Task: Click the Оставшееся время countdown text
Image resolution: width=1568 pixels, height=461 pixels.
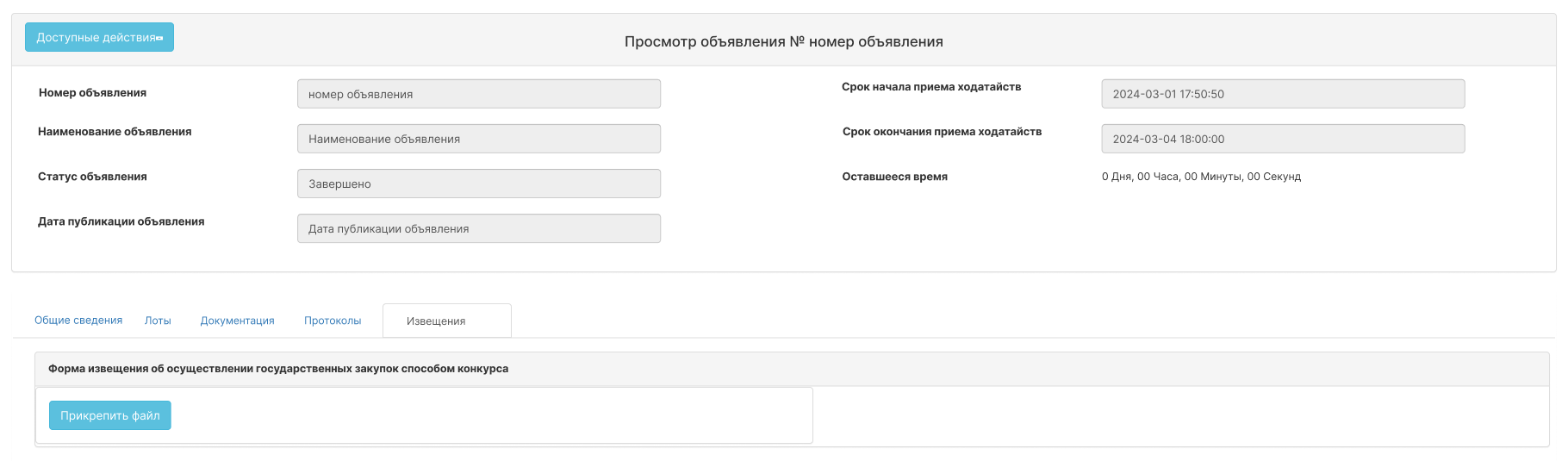Action: click(x=1201, y=177)
